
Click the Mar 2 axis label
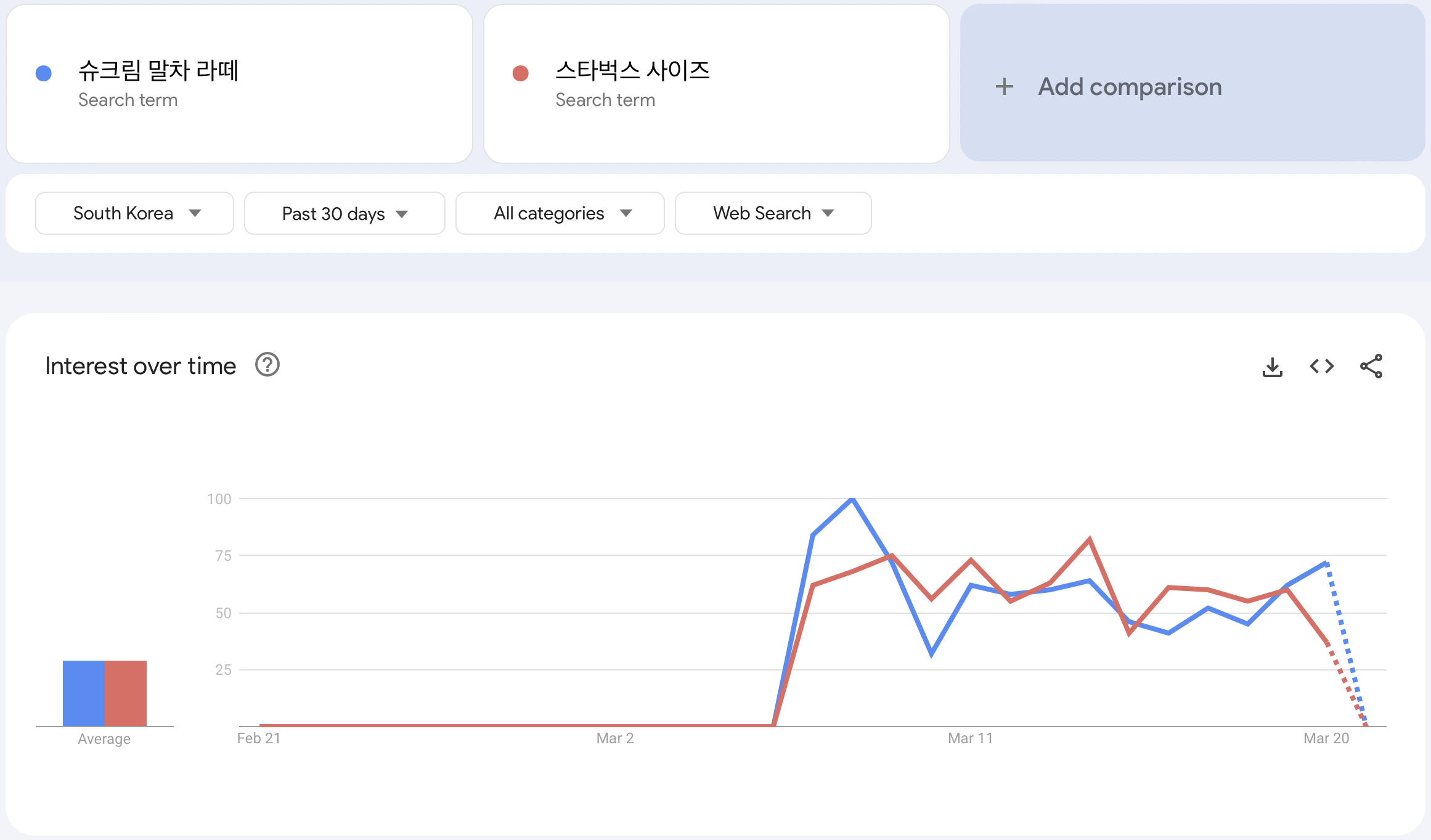615,738
